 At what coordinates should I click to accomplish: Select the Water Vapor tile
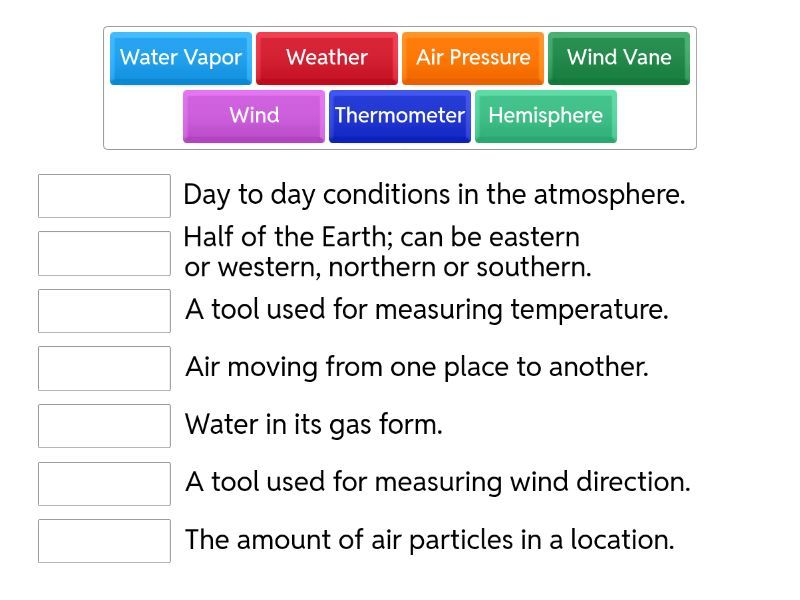181,58
